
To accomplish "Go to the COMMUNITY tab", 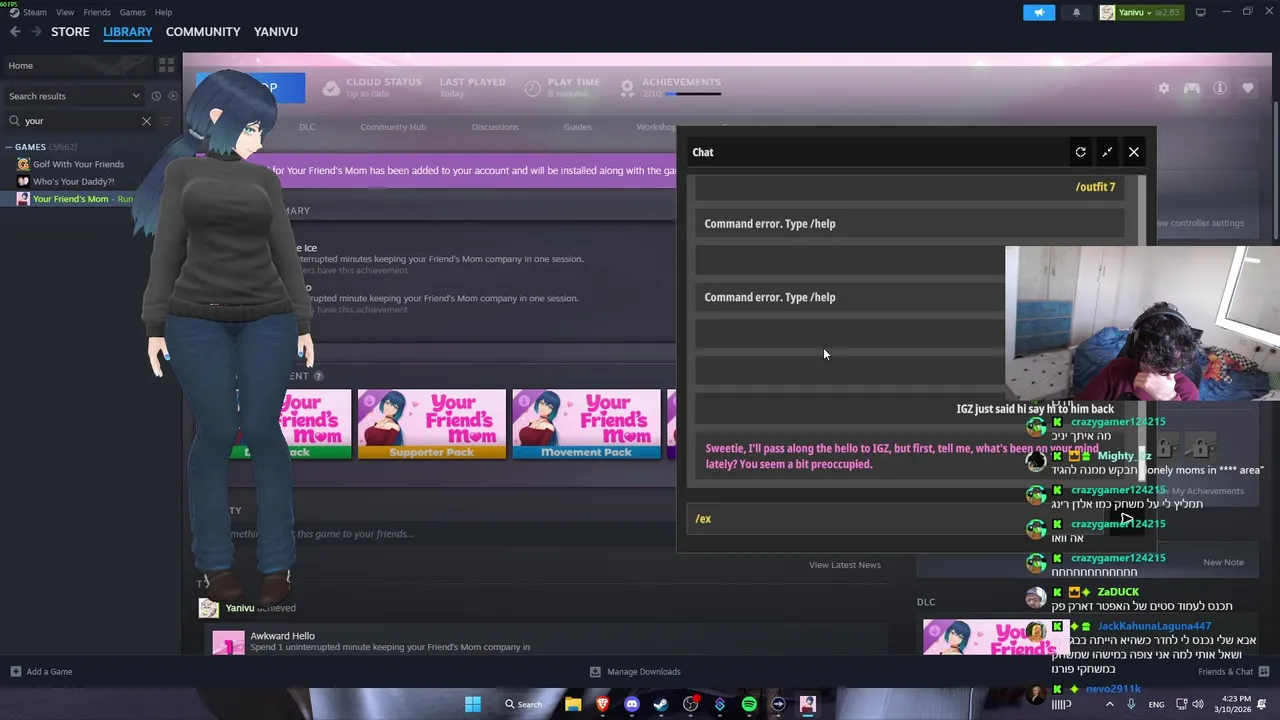I will (203, 32).
